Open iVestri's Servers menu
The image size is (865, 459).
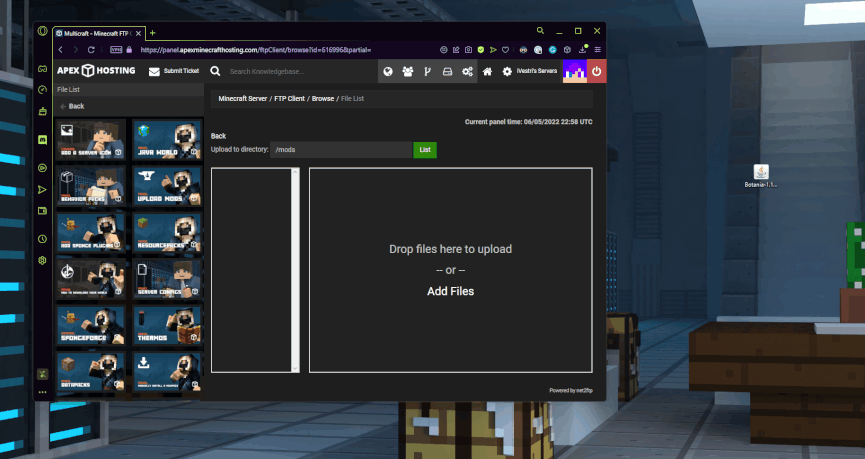click(x=530, y=71)
